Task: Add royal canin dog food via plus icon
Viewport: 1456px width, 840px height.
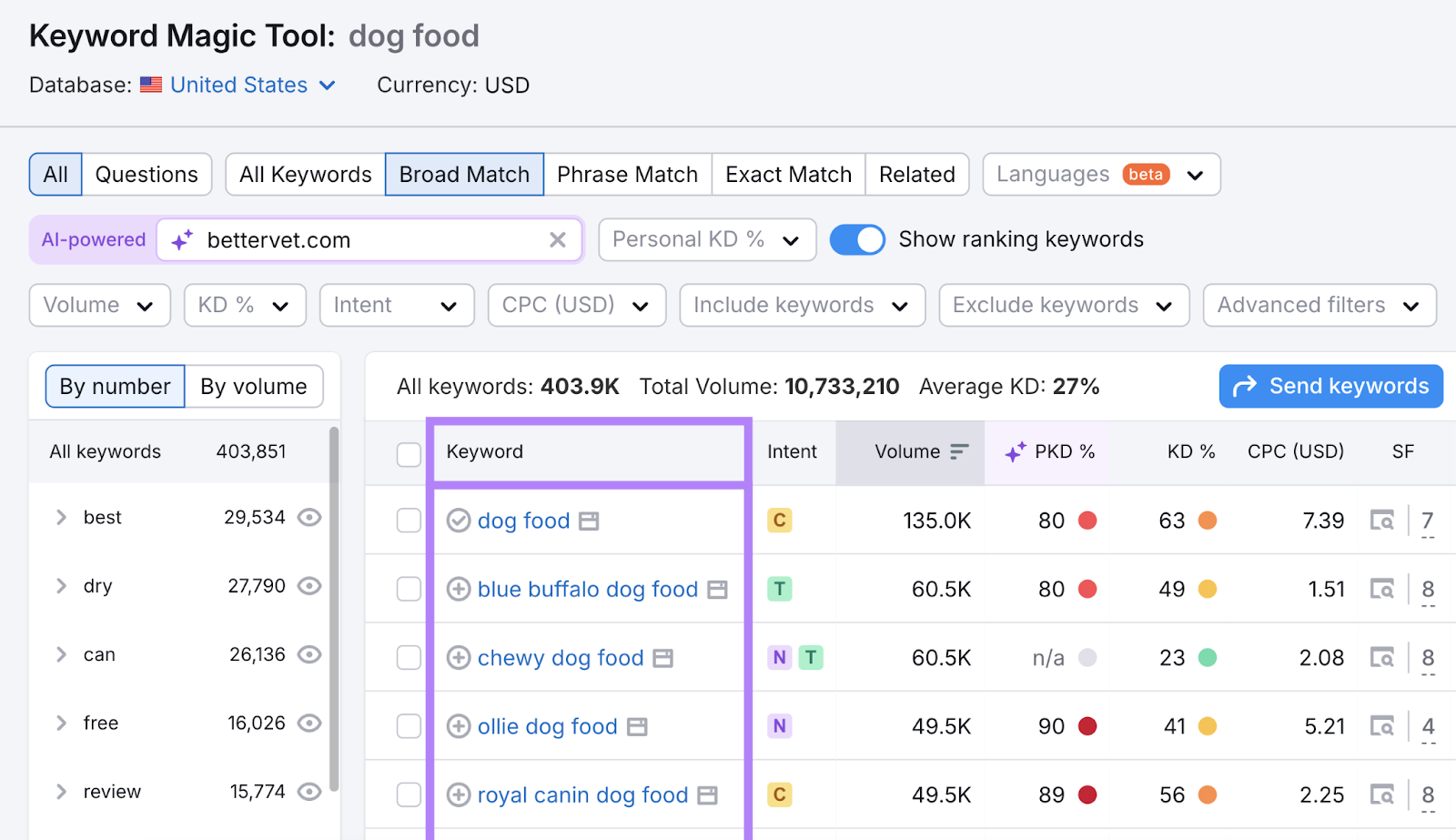Action: (459, 794)
